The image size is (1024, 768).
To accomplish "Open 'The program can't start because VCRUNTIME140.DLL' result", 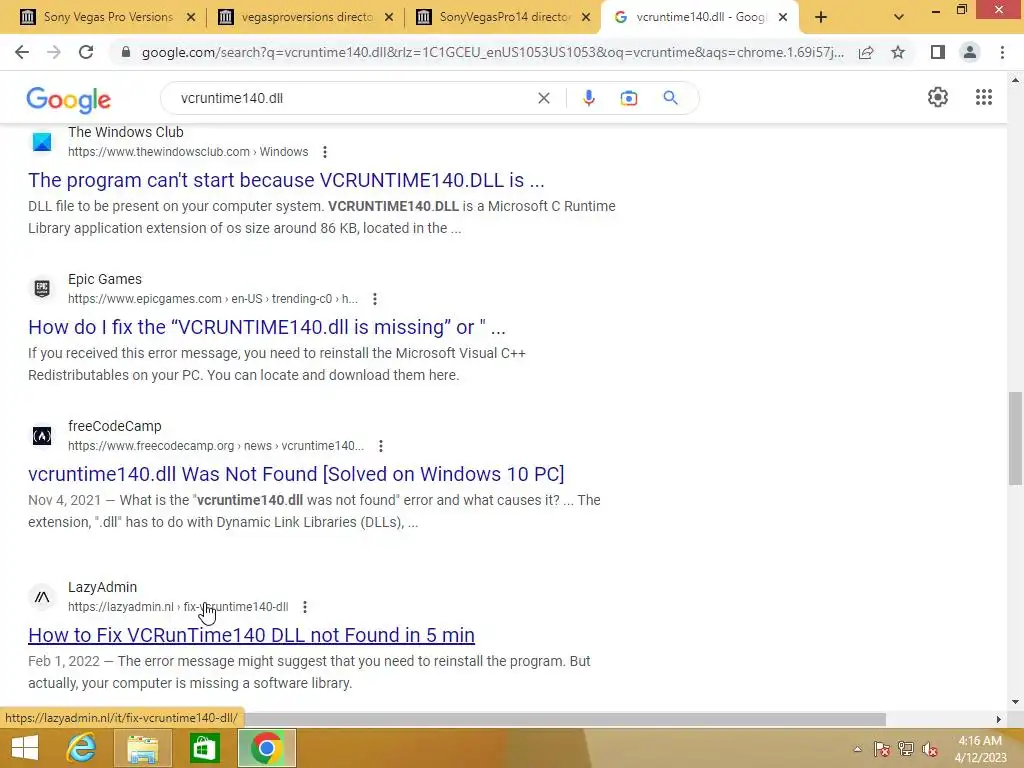I will click(x=286, y=180).
